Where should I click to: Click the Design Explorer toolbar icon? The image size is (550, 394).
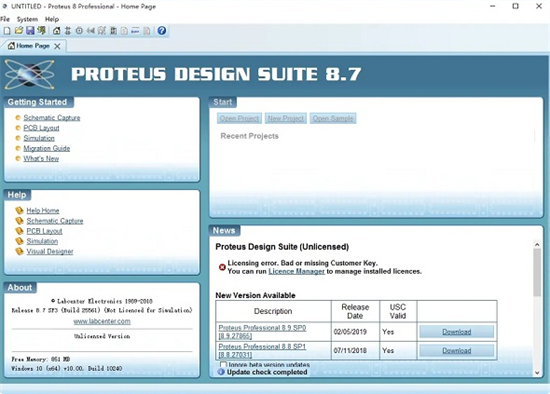point(113,31)
